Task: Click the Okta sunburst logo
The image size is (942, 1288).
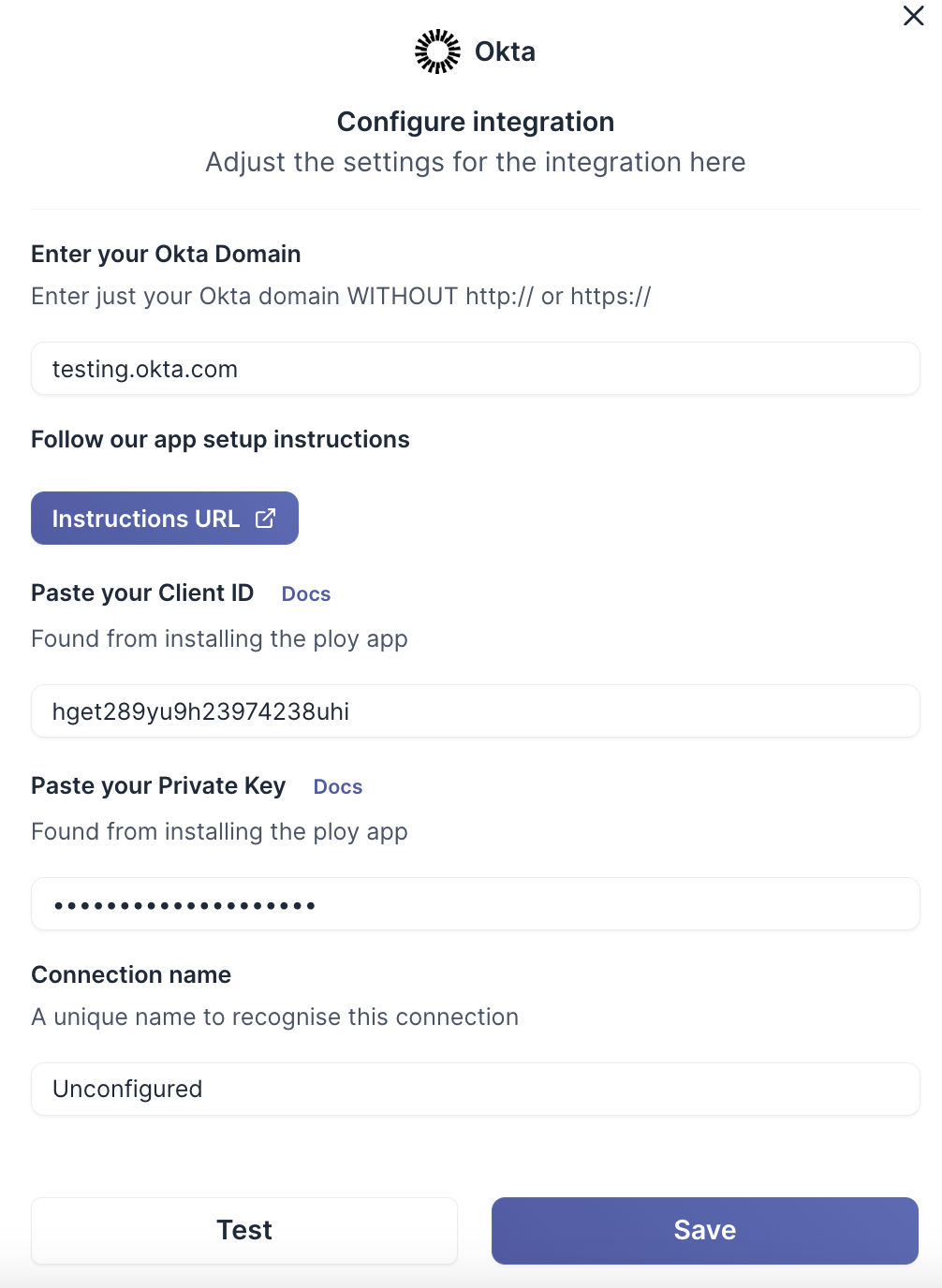Action: click(437, 51)
